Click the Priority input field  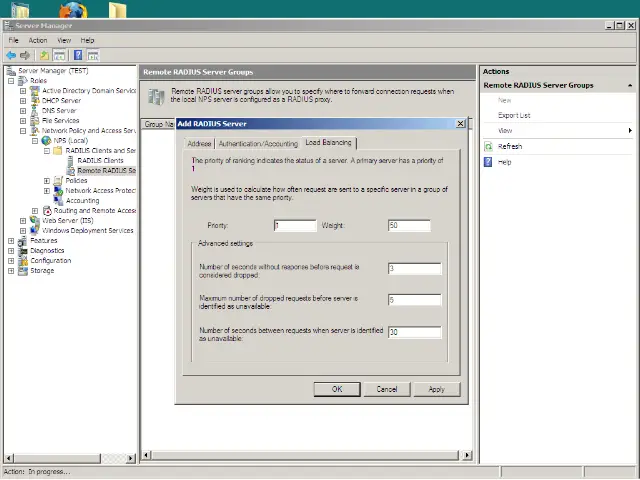(x=295, y=225)
